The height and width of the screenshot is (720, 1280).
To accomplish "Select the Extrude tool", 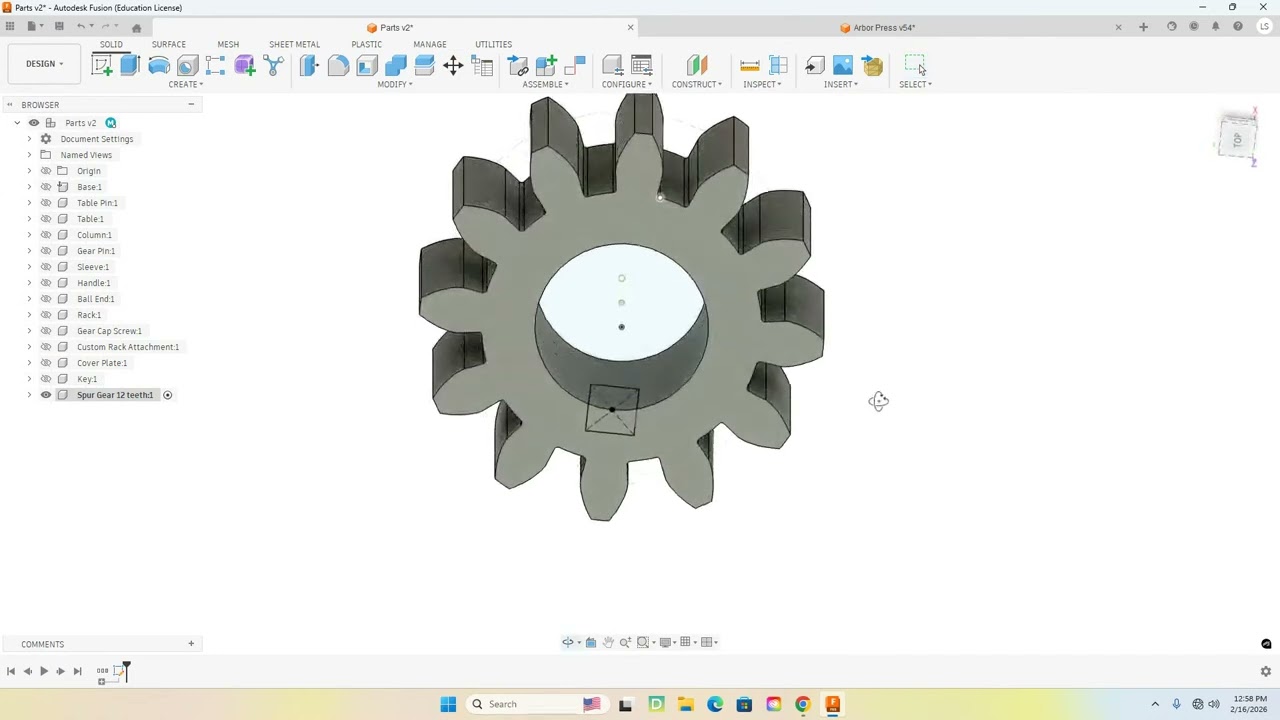I will coord(130,66).
